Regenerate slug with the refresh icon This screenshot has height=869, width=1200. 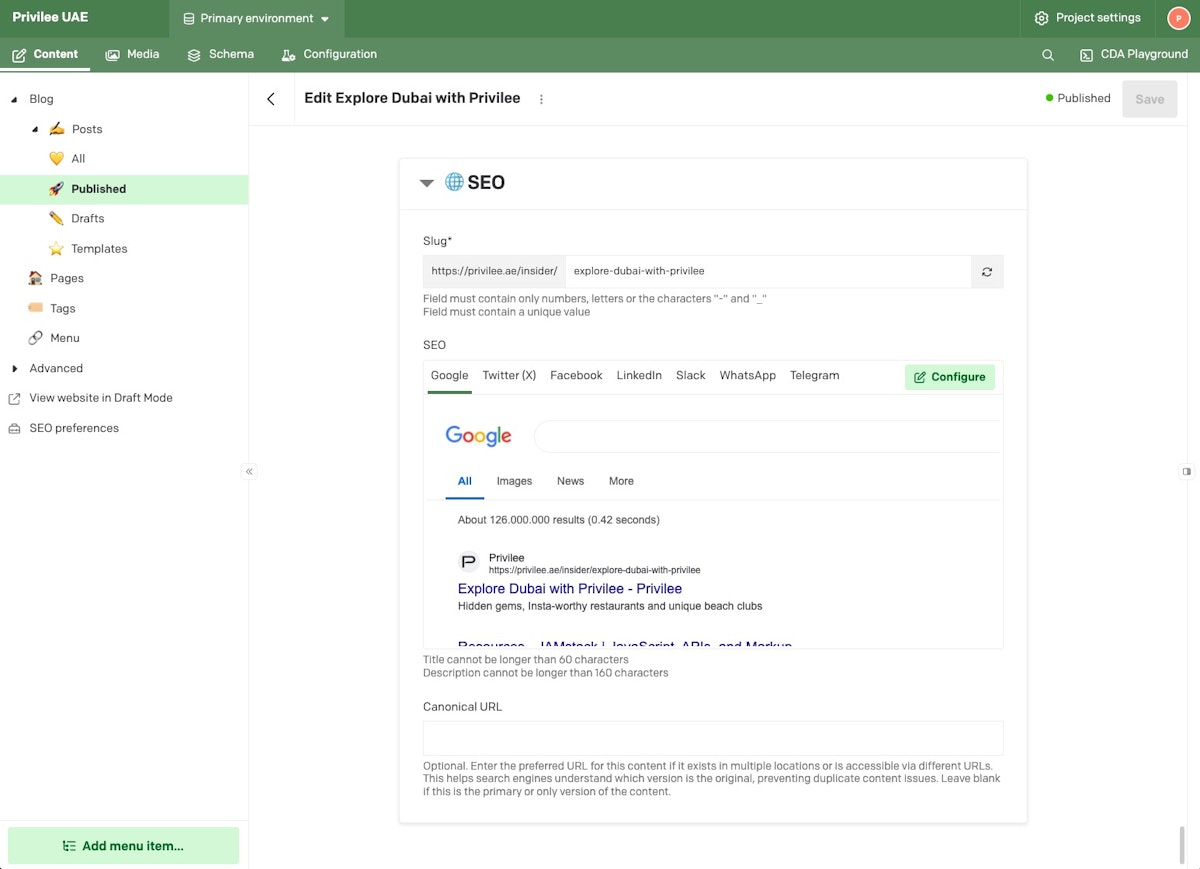[987, 271]
